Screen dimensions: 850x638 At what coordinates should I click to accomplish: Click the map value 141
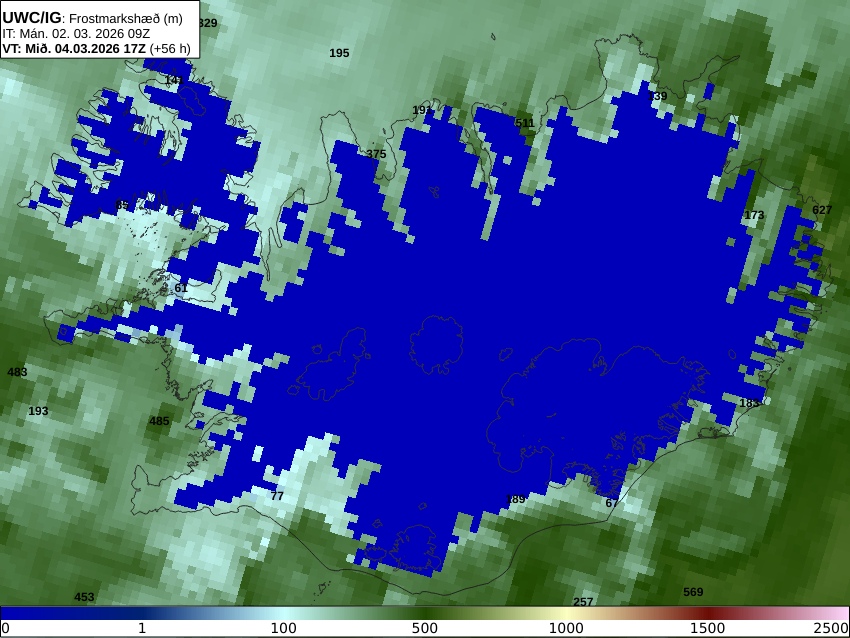click(174, 80)
